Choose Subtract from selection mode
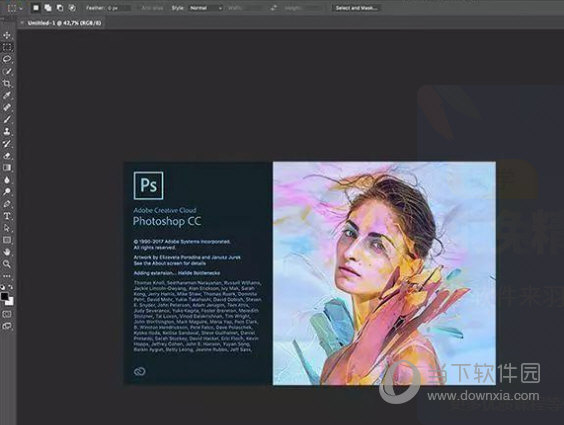 coord(60,8)
